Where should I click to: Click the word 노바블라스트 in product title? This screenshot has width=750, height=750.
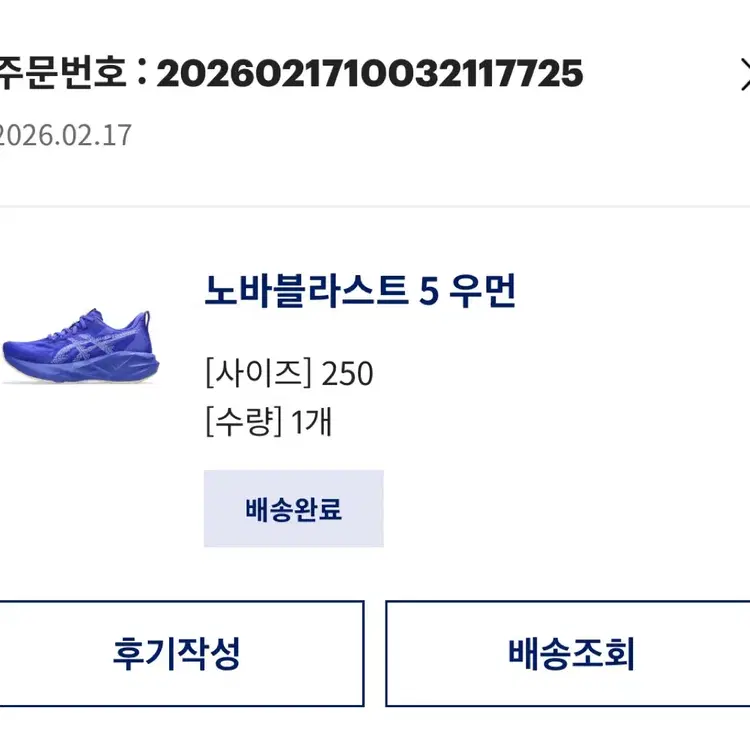[x=306, y=290]
